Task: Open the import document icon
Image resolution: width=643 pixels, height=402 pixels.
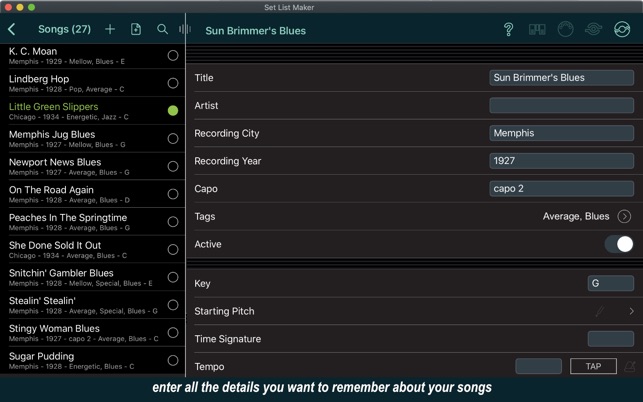Action: [x=136, y=29]
